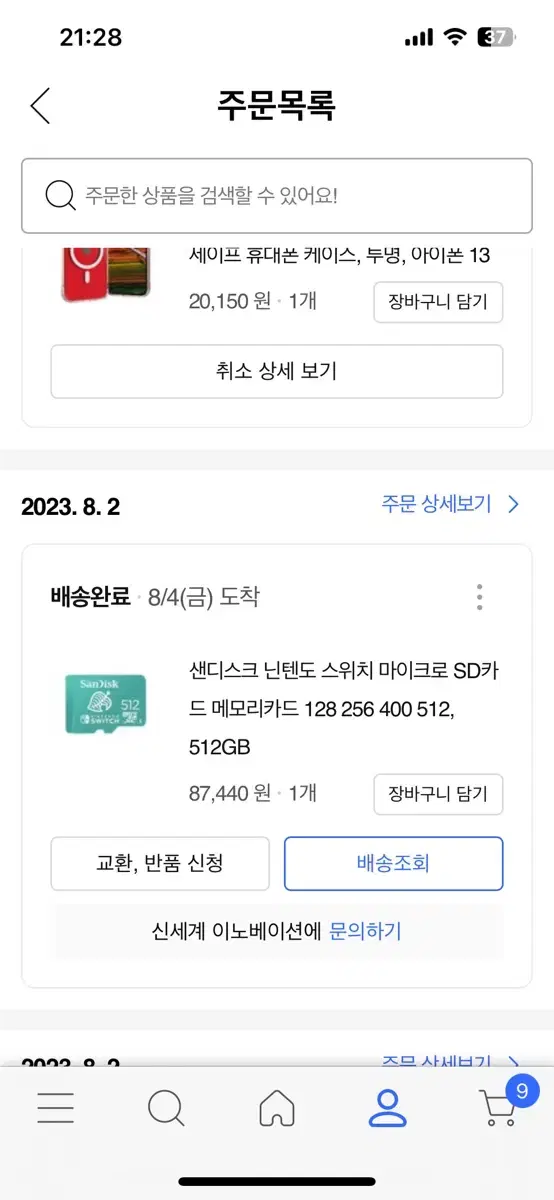554x1200 pixels.
Task: Open the hamburger menu in bottom bar
Action: click(55, 1107)
